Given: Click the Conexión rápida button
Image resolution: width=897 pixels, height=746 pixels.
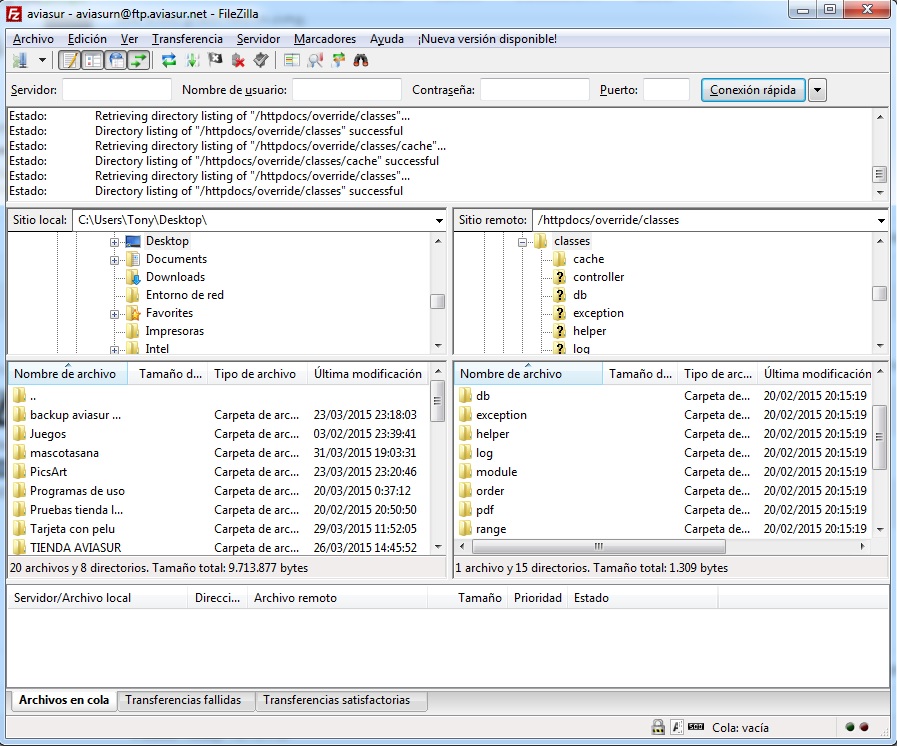Looking at the screenshot, I should (753, 90).
